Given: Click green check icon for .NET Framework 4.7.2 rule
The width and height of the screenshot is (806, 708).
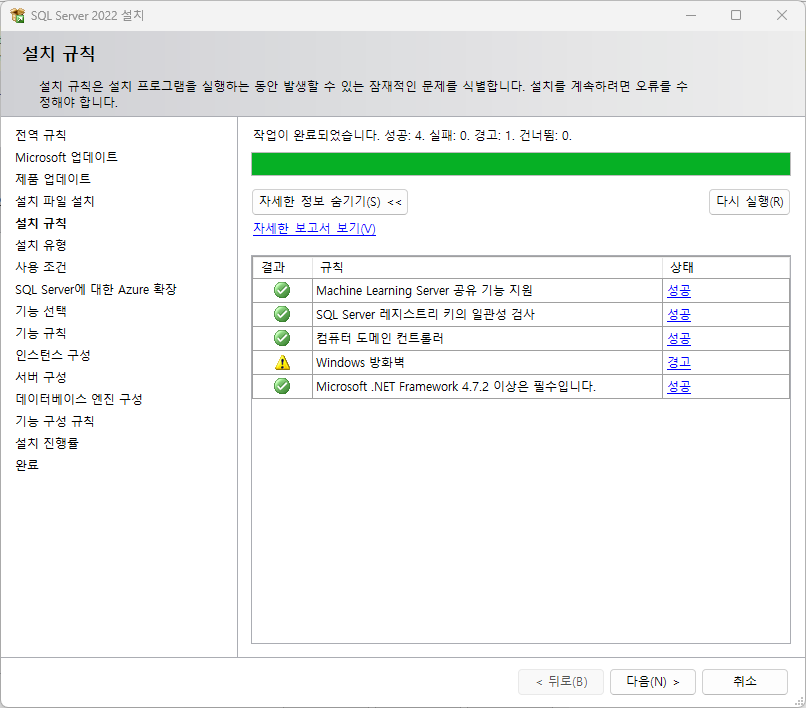Looking at the screenshot, I should click(x=282, y=386).
